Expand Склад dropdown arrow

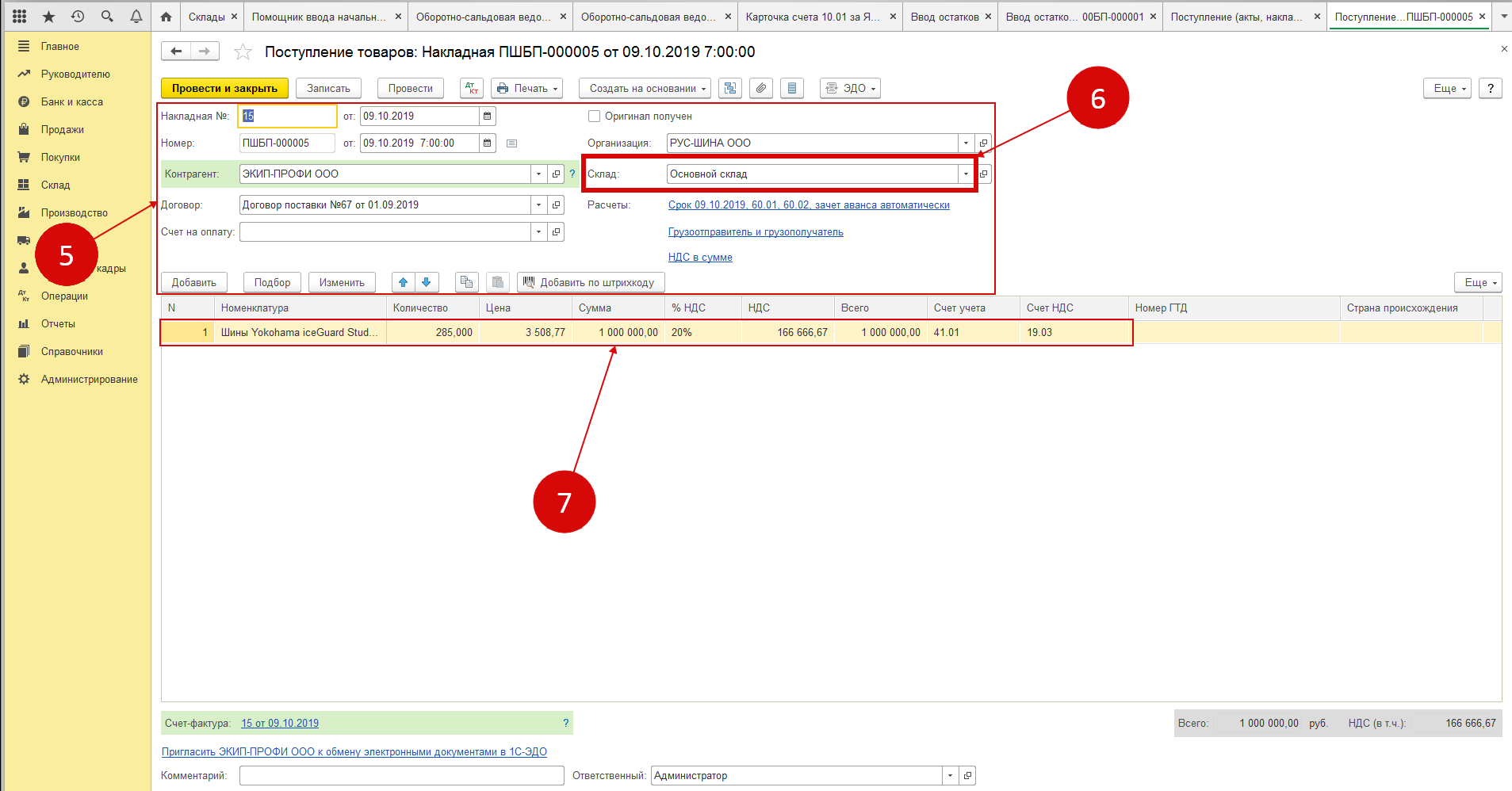[x=966, y=174]
